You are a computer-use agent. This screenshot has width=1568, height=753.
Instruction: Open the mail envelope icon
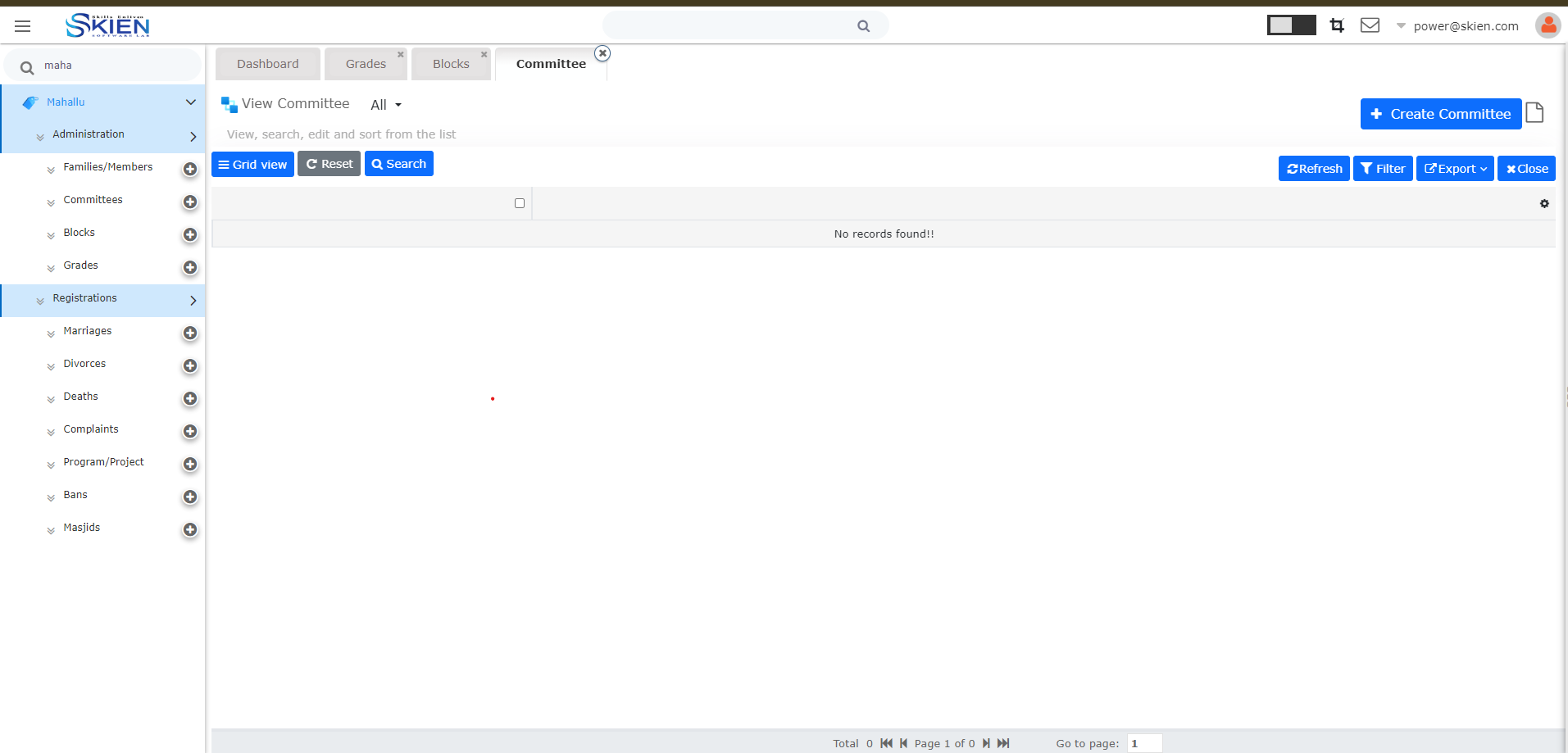coord(1370,25)
